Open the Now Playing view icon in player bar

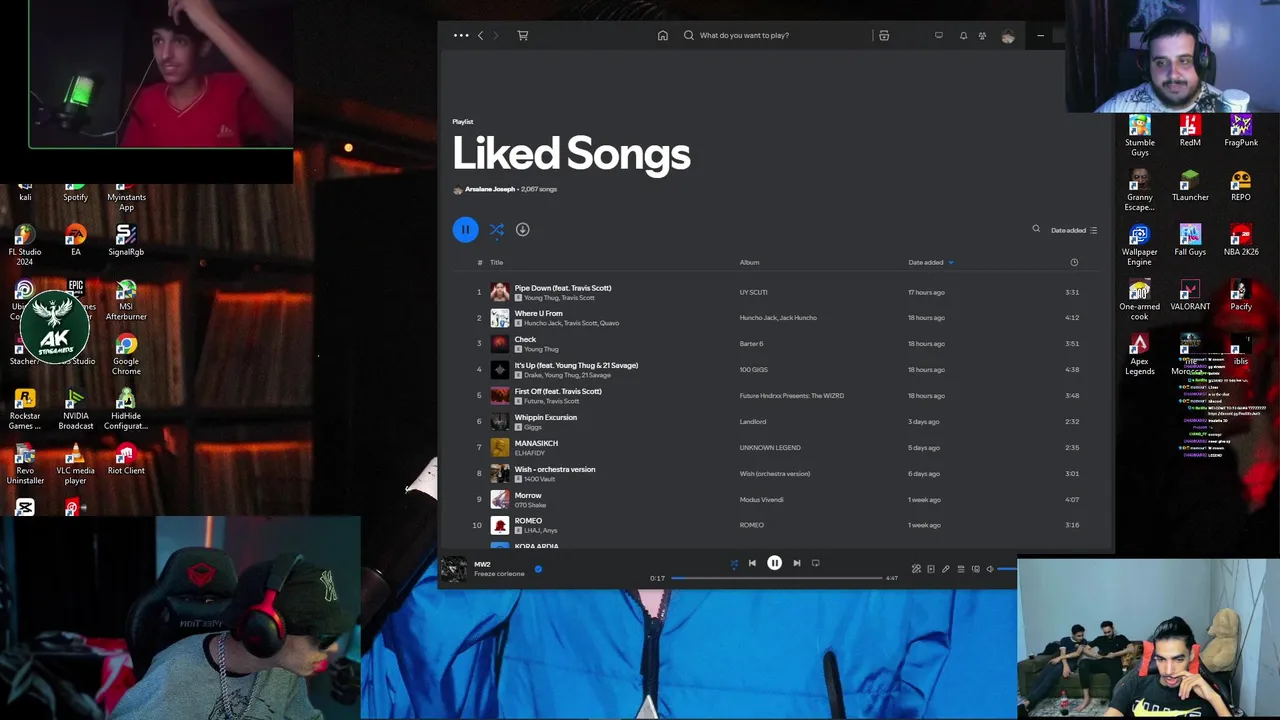[x=931, y=569]
